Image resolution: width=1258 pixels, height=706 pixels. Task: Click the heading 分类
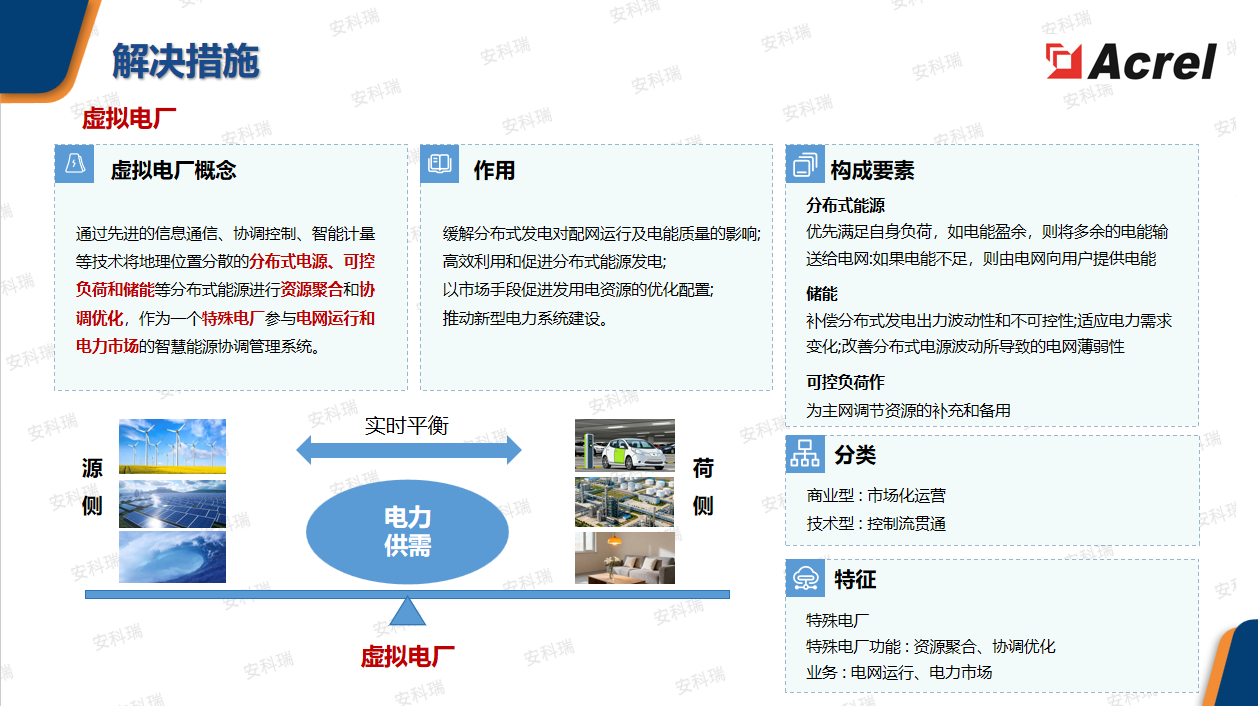(x=855, y=455)
